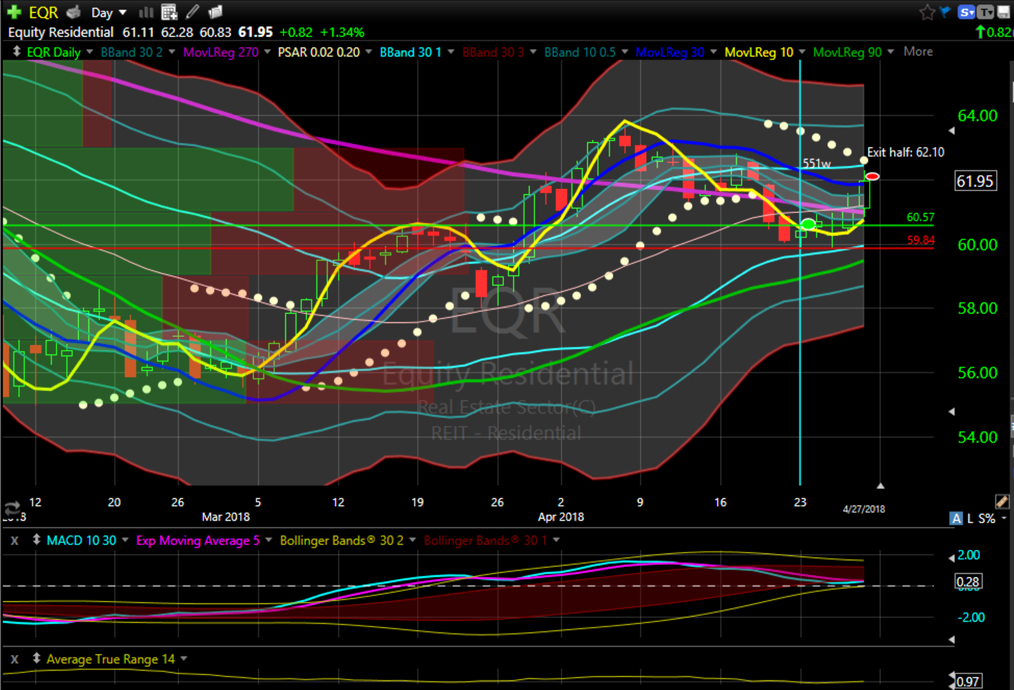Click the 61.95 price label on scale
Image resolution: width=1014 pixels, height=690 pixels.
pos(974,181)
